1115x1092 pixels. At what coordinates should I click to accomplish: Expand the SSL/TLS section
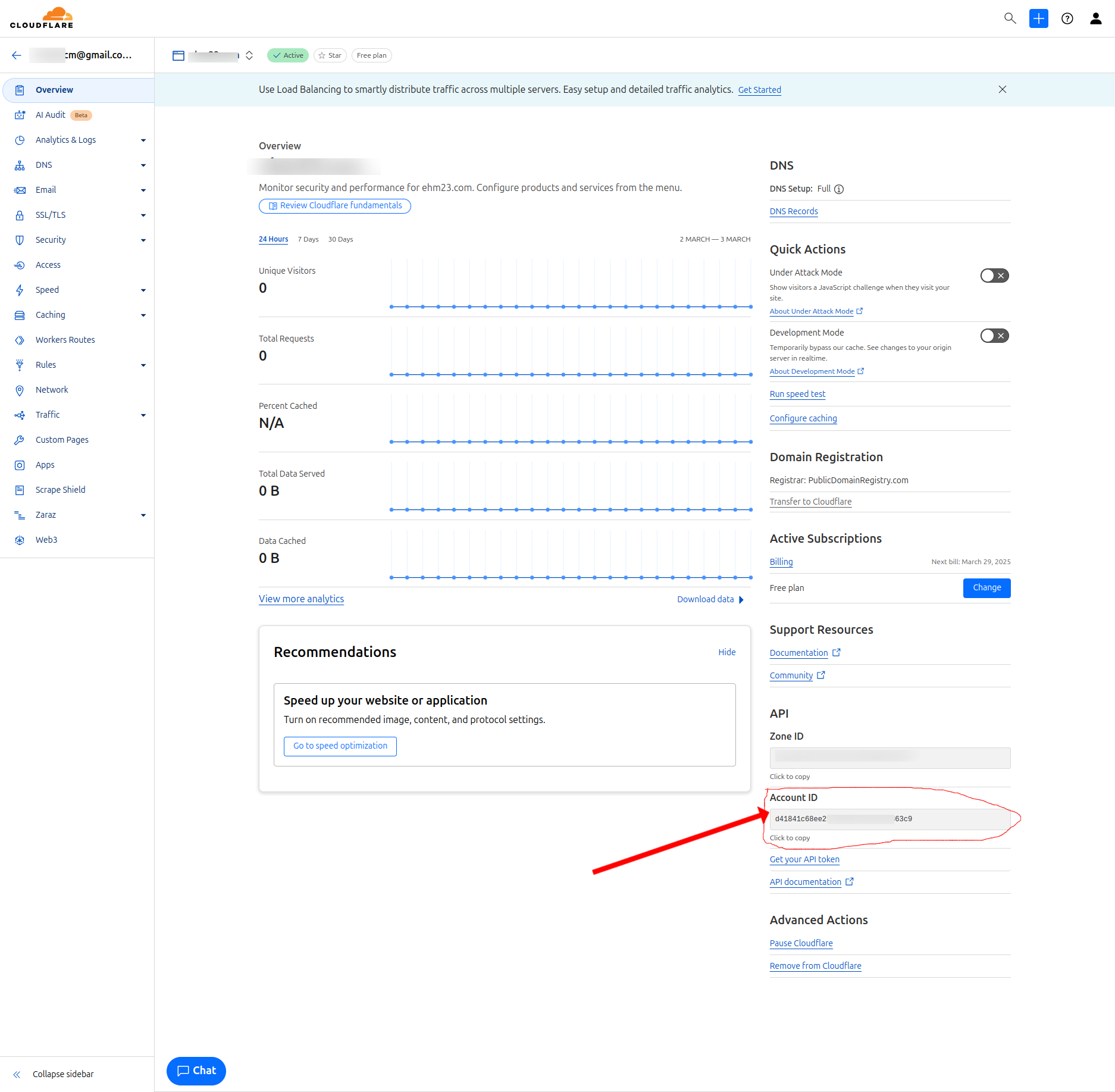click(x=143, y=215)
